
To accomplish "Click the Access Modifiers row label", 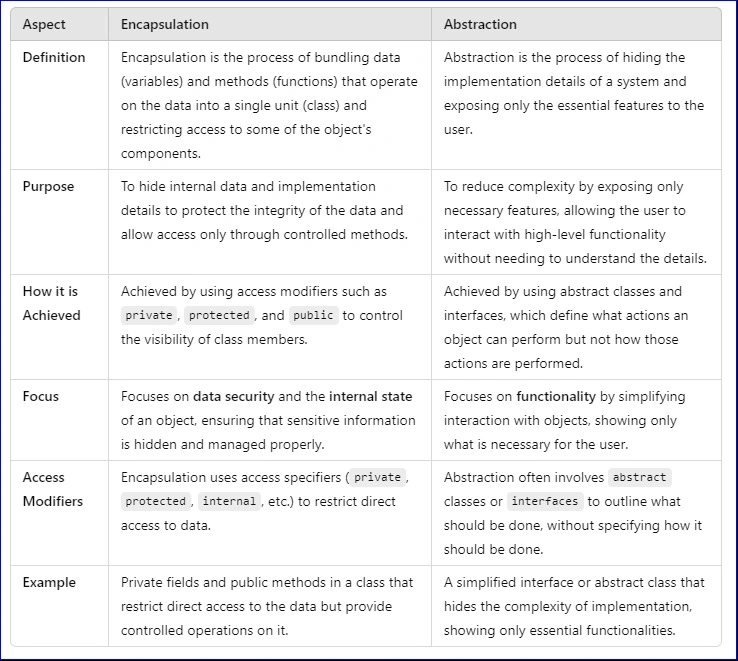I will (53, 489).
